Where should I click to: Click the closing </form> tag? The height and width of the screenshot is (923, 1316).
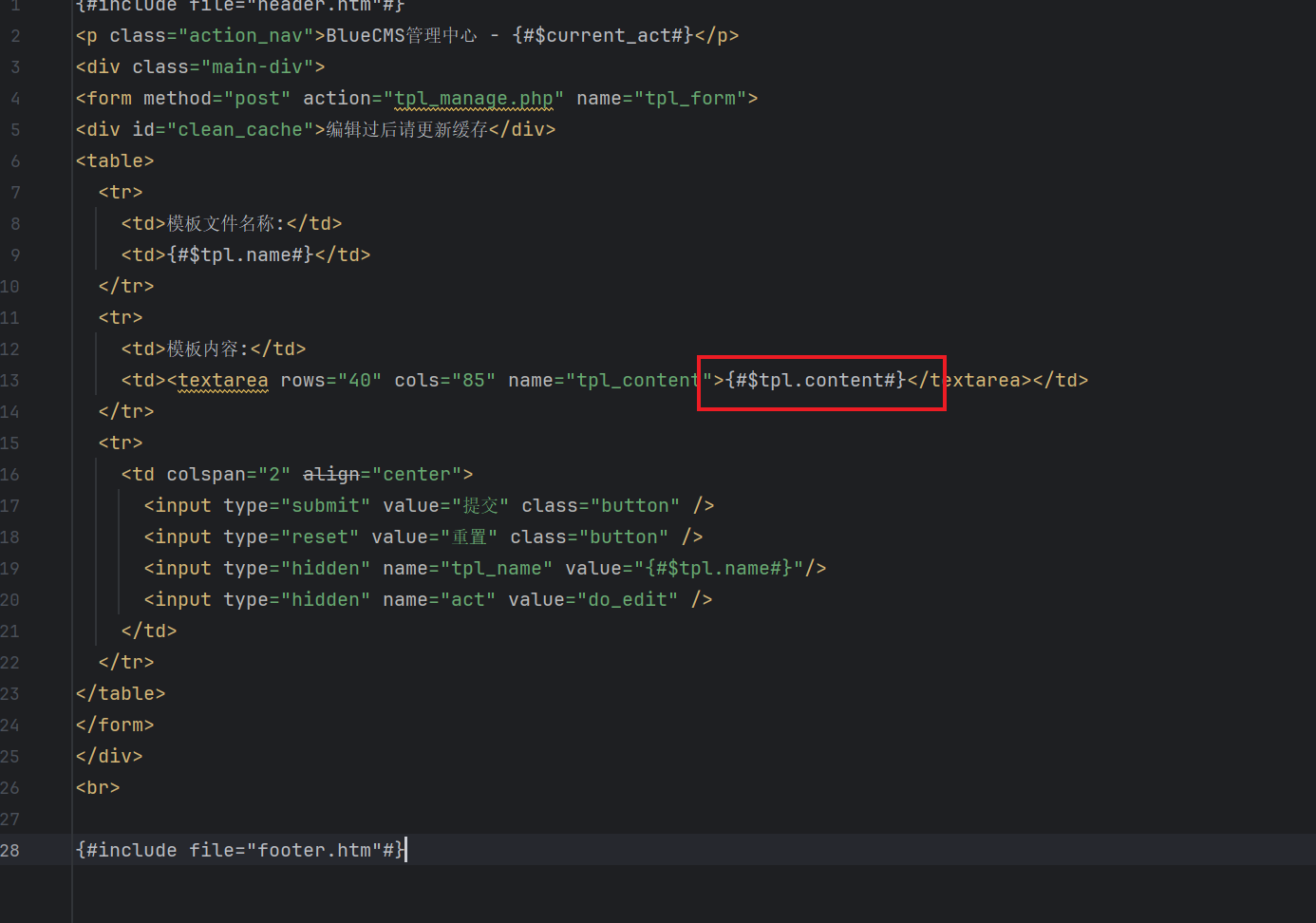[x=115, y=725]
